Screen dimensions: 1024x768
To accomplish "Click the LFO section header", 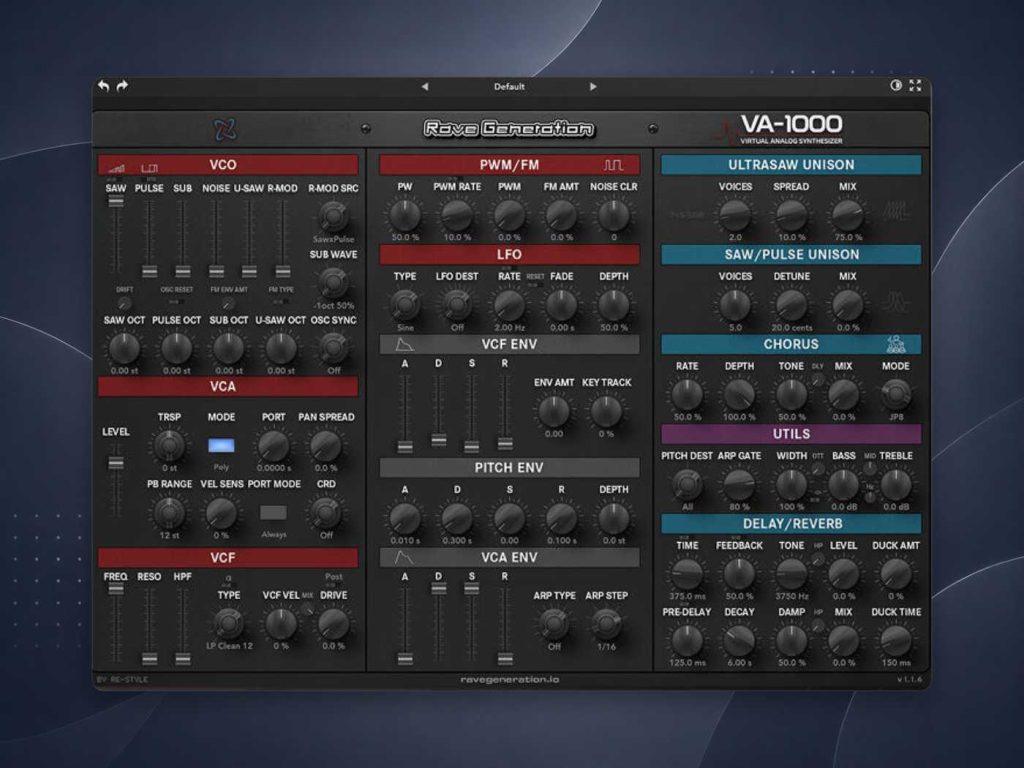I will click(509, 255).
